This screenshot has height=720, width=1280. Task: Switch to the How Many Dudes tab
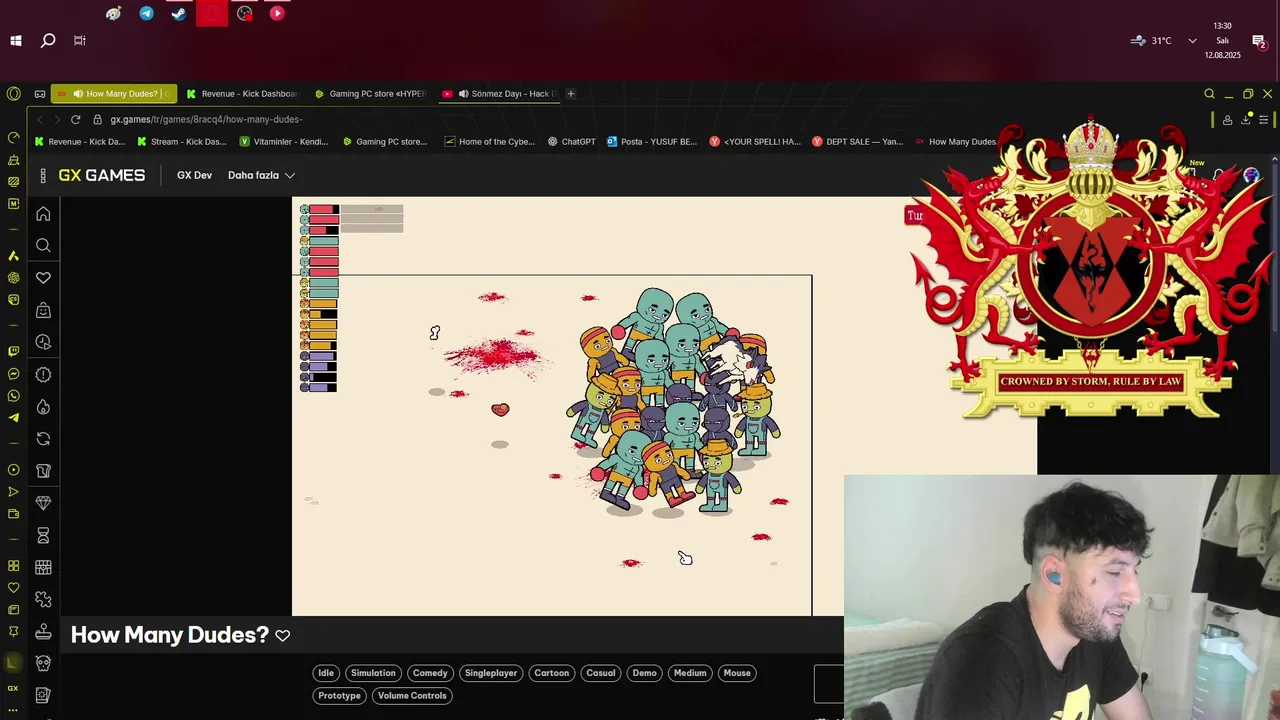(x=114, y=94)
